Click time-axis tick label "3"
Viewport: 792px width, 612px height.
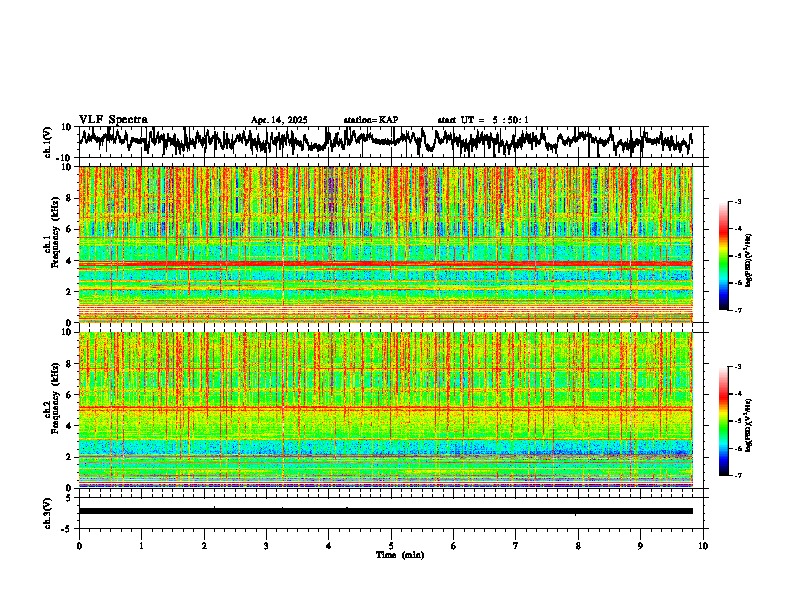click(266, 546)
